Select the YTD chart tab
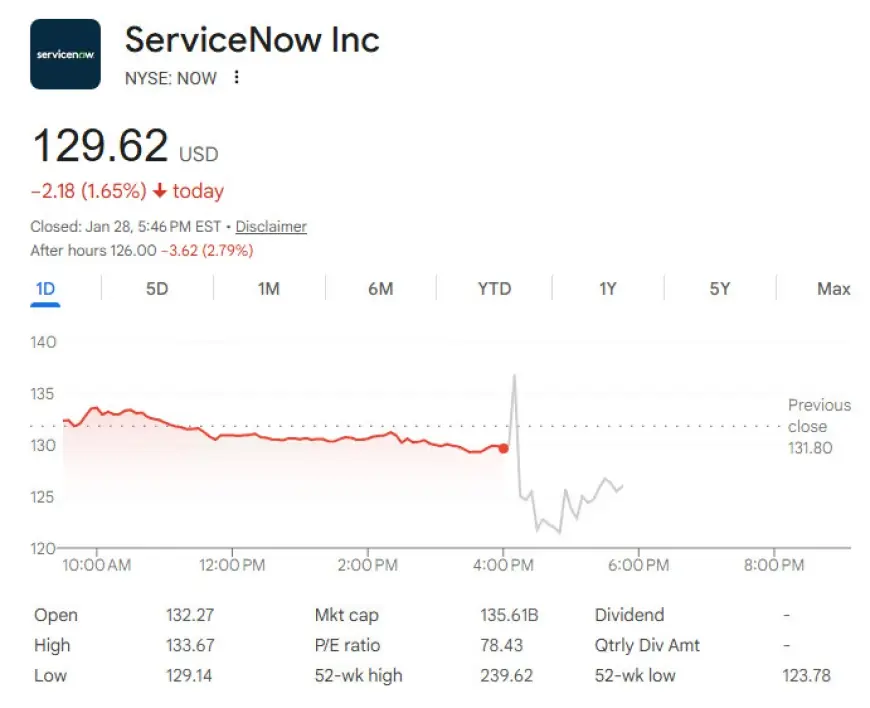Image resolution: width=870 pixels, height=708 pixels. pyautogui.click(x=494, y=289)
